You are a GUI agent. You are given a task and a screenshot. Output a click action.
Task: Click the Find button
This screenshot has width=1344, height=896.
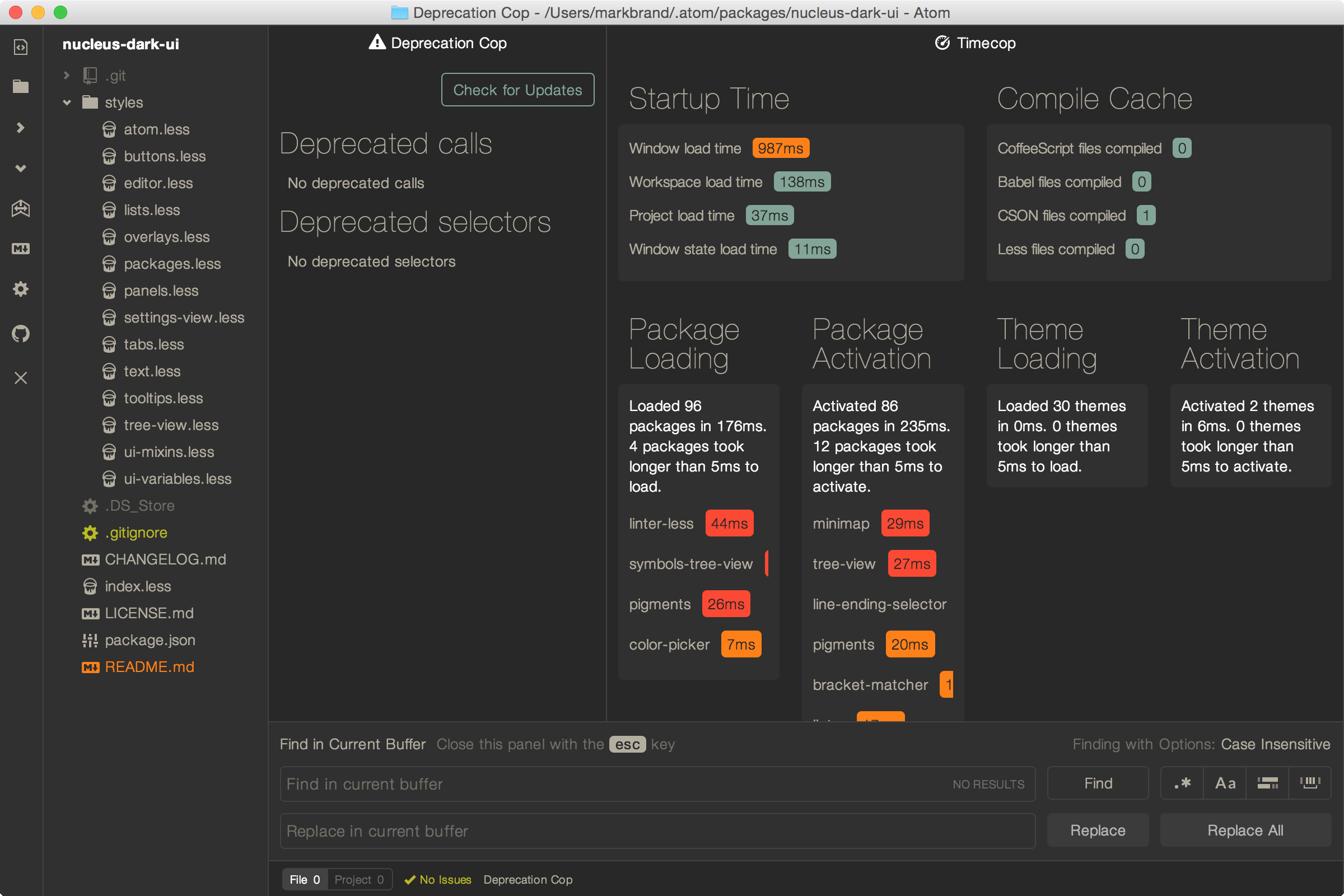[x=1098, y=783]
